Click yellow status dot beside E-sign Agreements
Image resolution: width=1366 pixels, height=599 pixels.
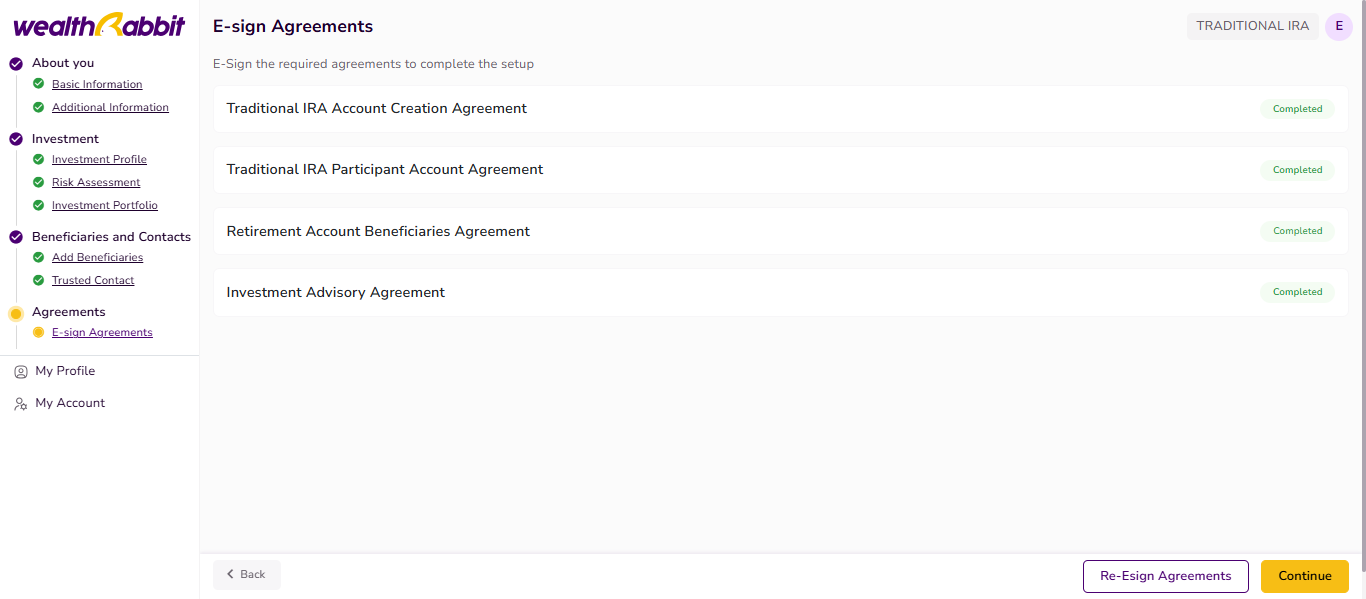click(x=39, y=332)
